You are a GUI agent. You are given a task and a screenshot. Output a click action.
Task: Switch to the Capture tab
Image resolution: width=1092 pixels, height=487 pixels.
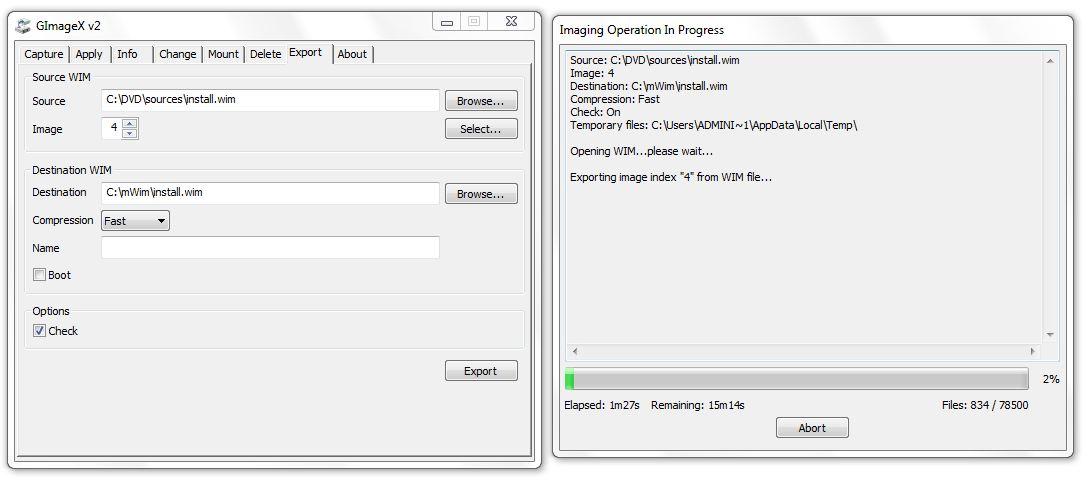(43, 54)
